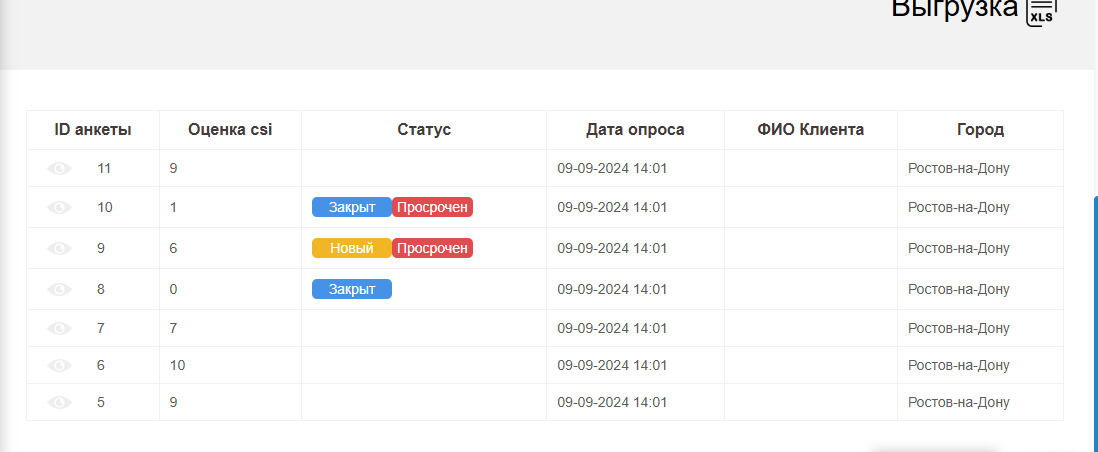Viewport: 1098px width, 452px height.
Task: Click the "ФИО Клиента" column header
Action: coord(810,129)
